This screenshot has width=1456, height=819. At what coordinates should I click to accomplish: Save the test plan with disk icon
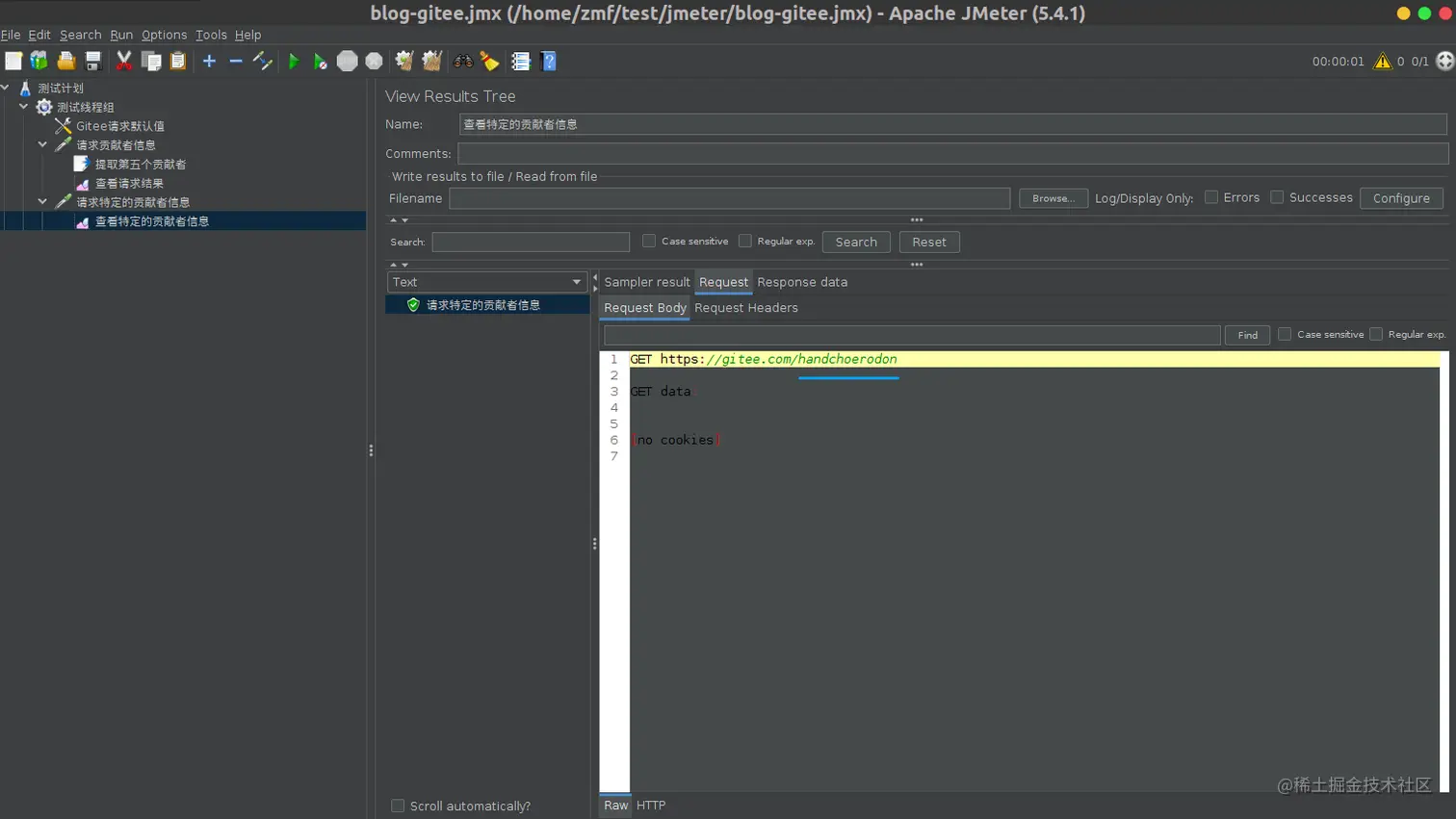tap(93, 62)
